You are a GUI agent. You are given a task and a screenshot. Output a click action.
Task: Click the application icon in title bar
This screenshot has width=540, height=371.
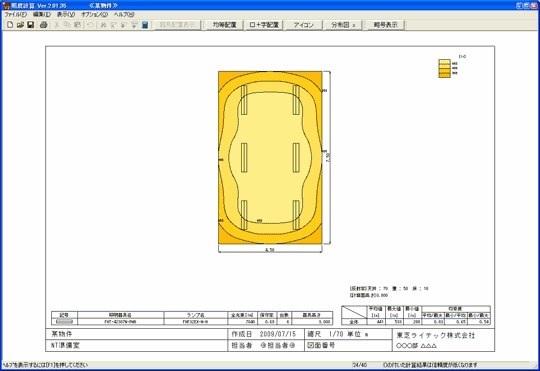click(6, 6)
